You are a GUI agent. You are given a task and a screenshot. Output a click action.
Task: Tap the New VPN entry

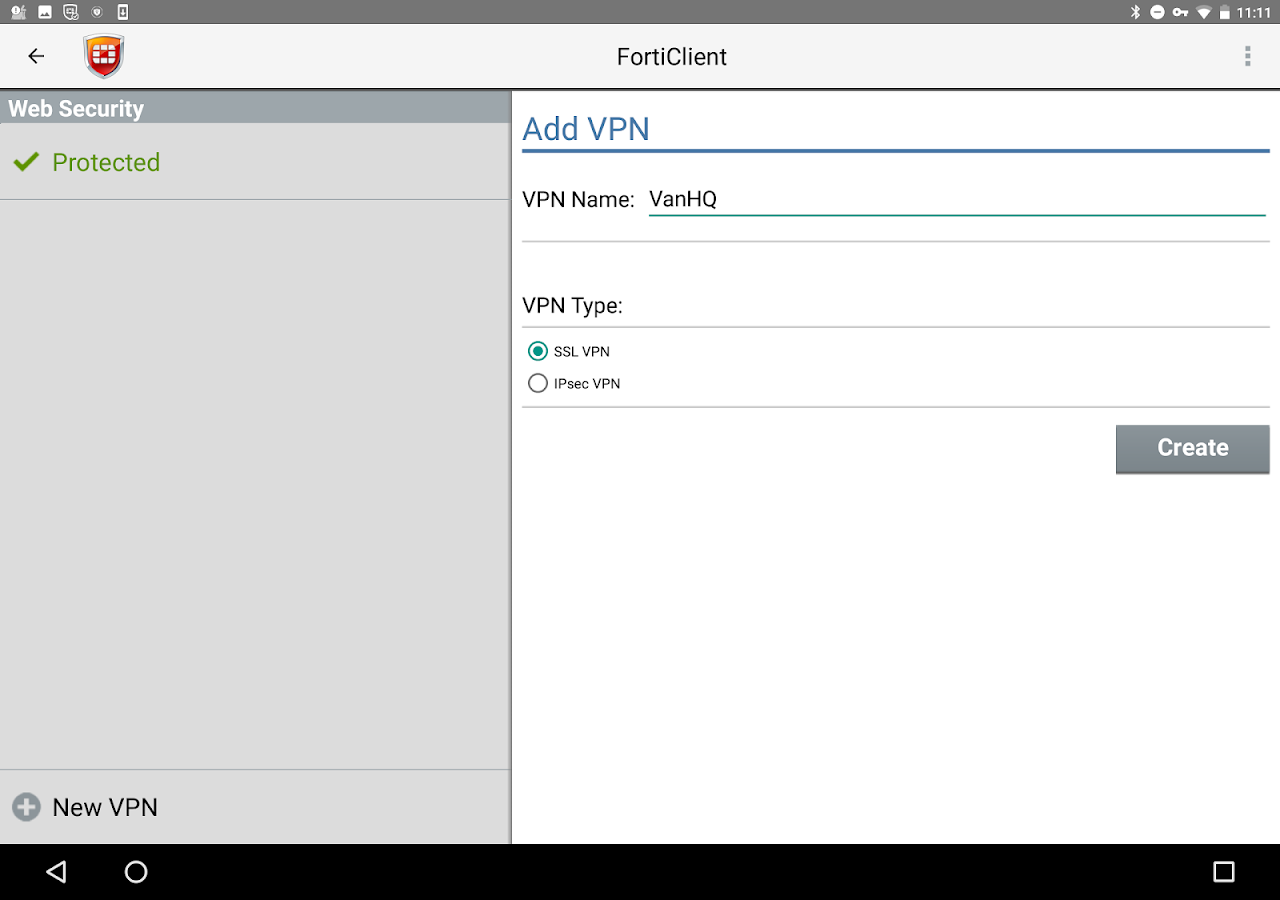[x=255, y=807]
